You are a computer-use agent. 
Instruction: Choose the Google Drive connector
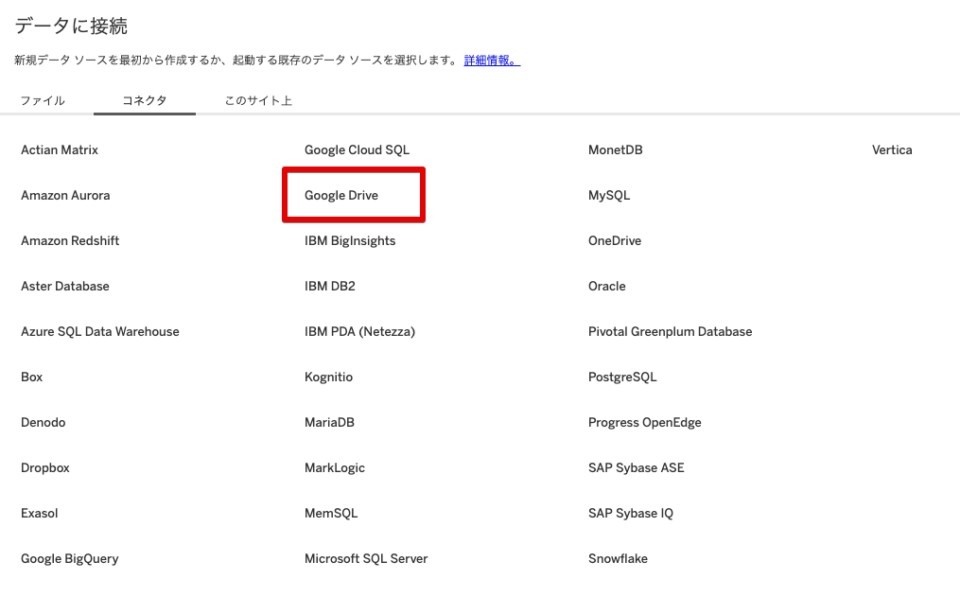point(341,196)
